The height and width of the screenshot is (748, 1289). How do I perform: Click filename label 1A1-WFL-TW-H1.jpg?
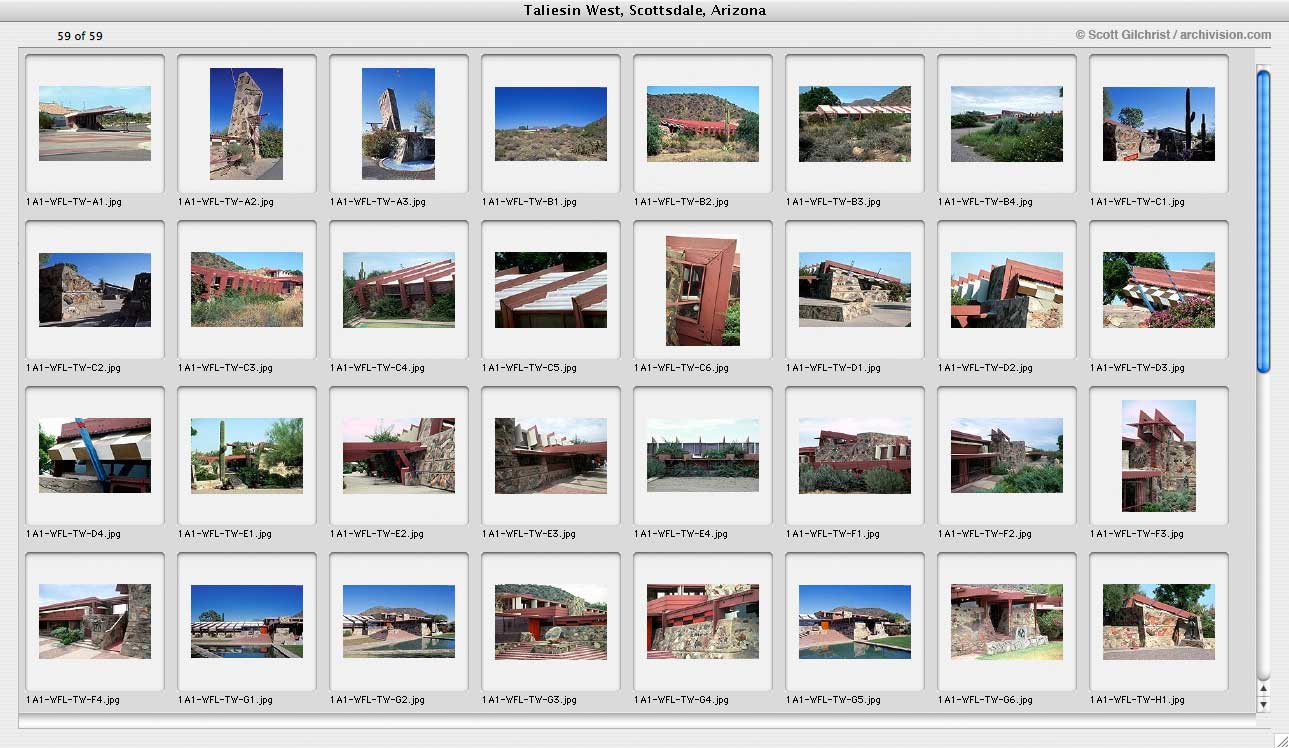[x=1138, y=700]
